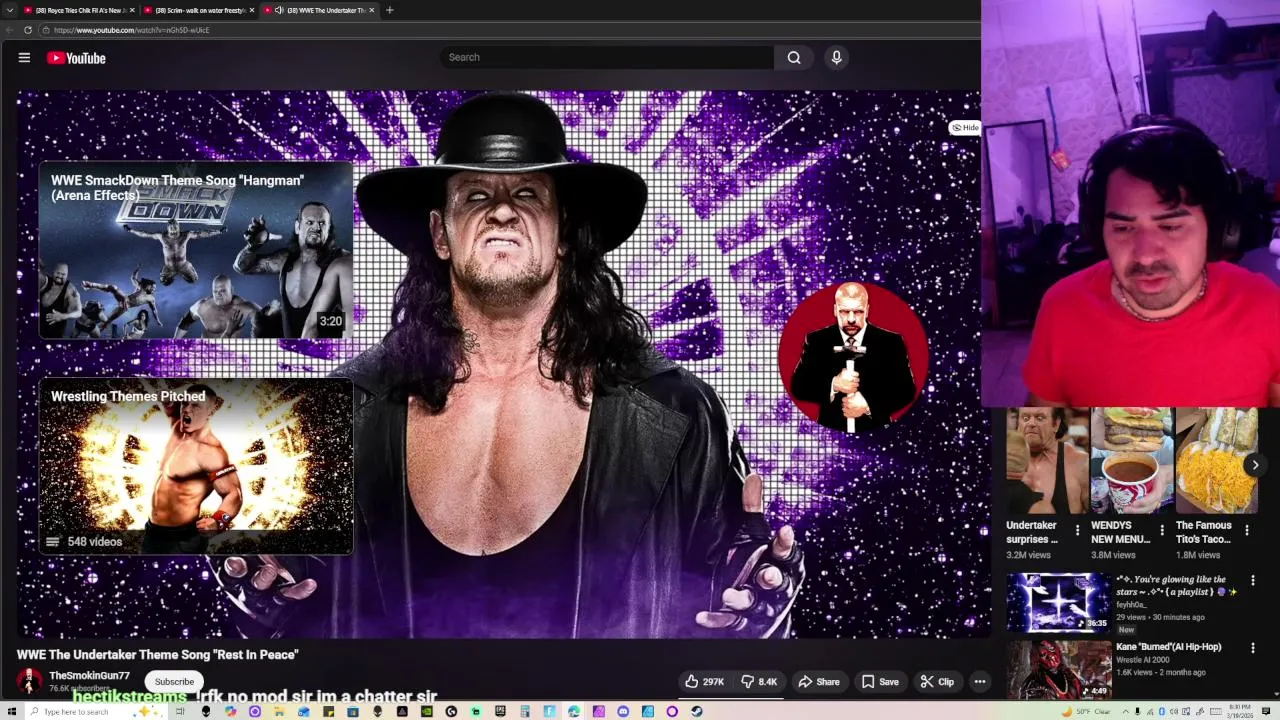Screen dimensions: 1280x720
Task: Focus the YouTube search field
Action: click(606, 57)
